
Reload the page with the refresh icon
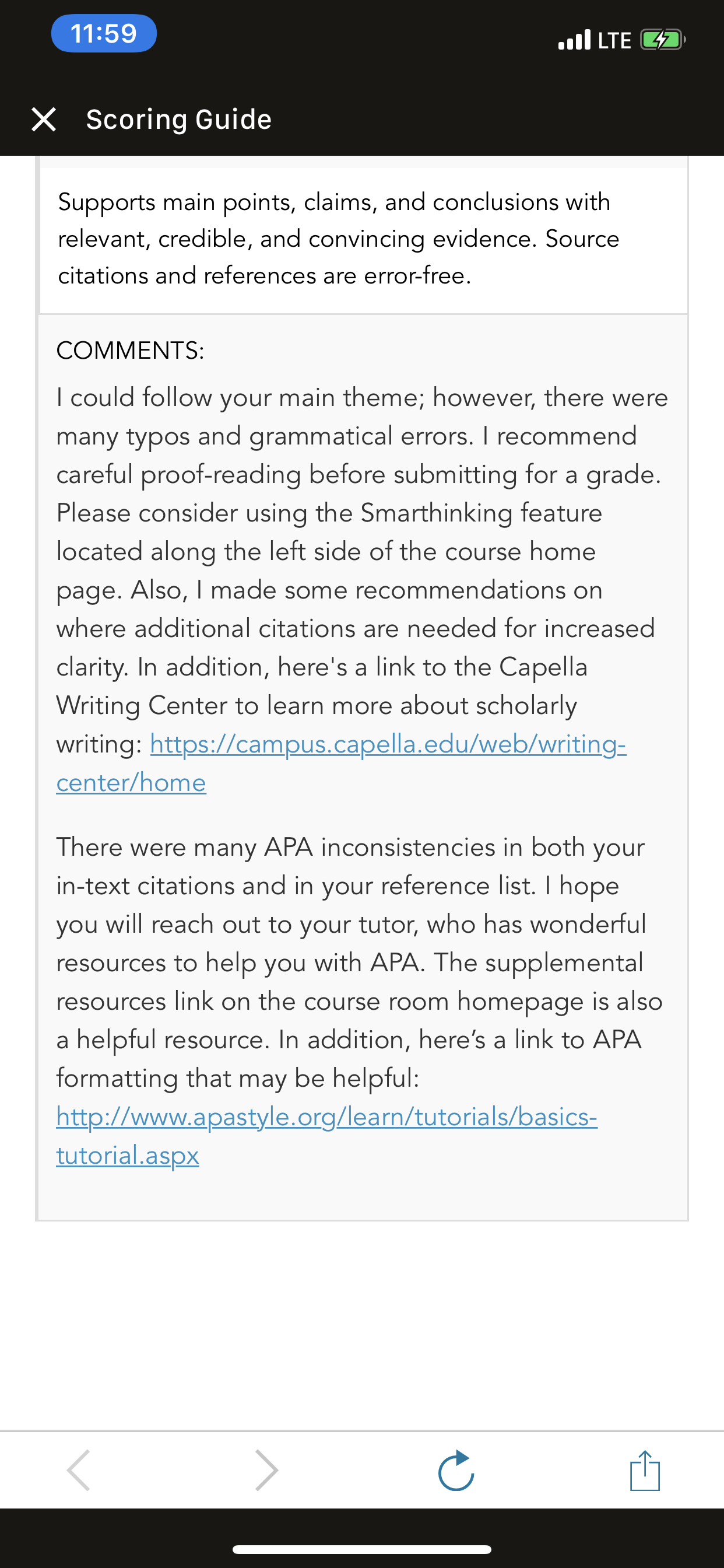click(x=456, y=1470)
